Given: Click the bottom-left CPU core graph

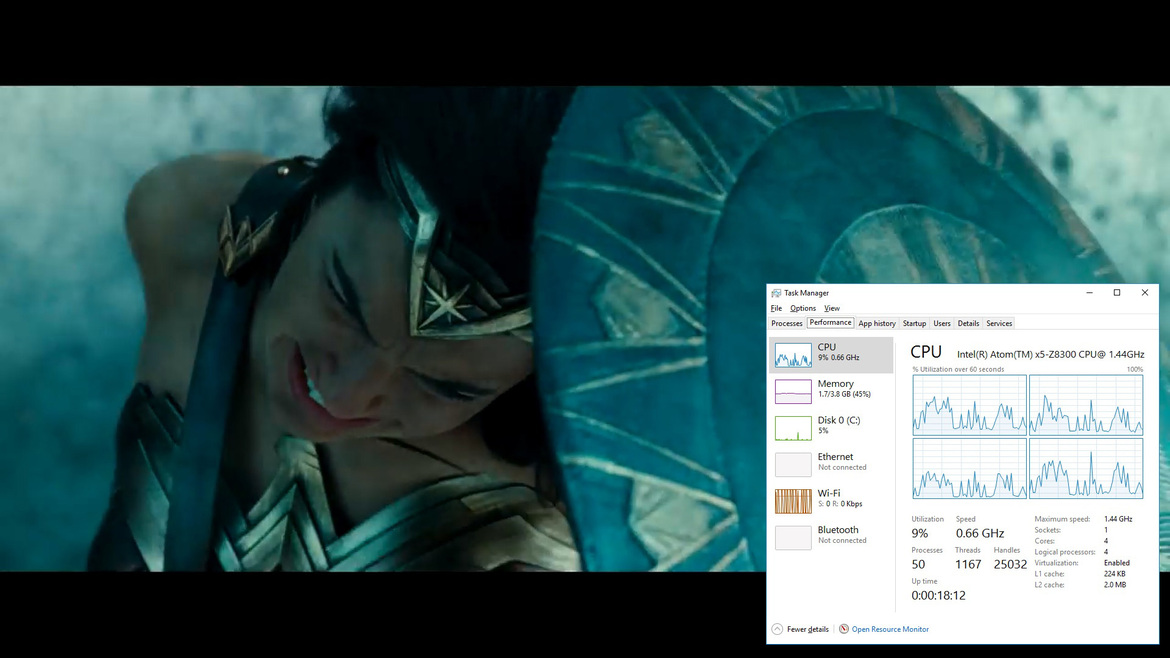Looking at the screenshot, I should point(969,469).
